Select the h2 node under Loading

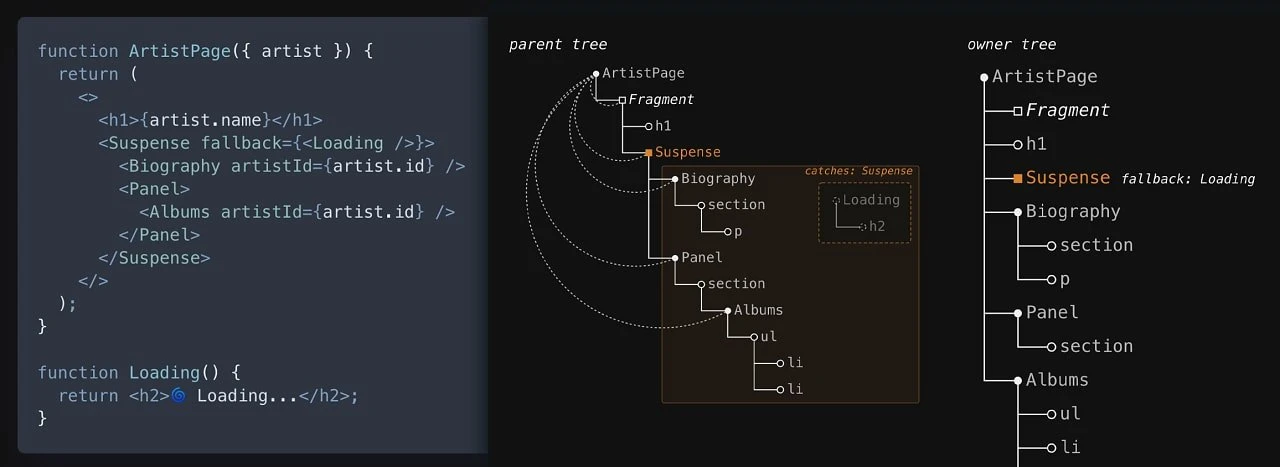(877, 226)
